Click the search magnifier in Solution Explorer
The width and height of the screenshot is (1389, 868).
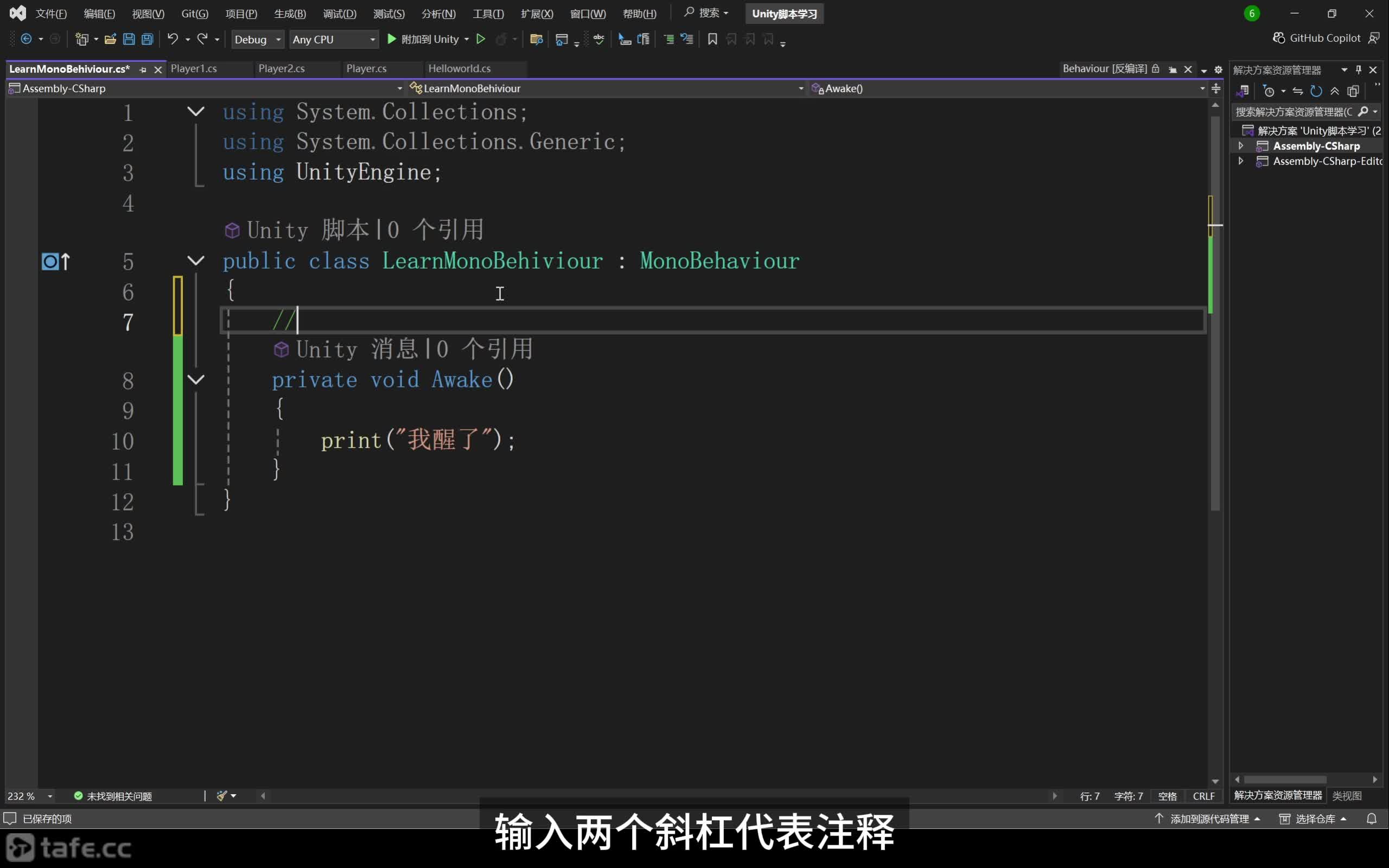point(1363,111)
